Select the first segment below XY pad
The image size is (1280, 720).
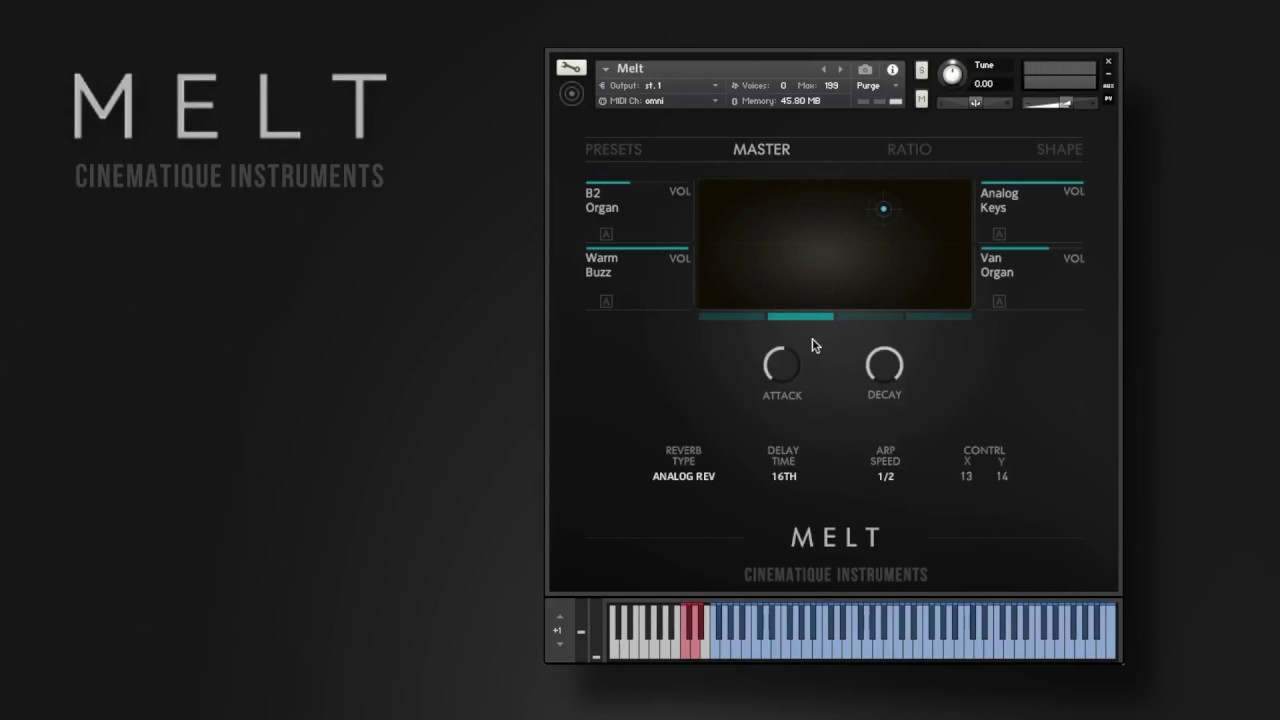(x=732, y=316)
